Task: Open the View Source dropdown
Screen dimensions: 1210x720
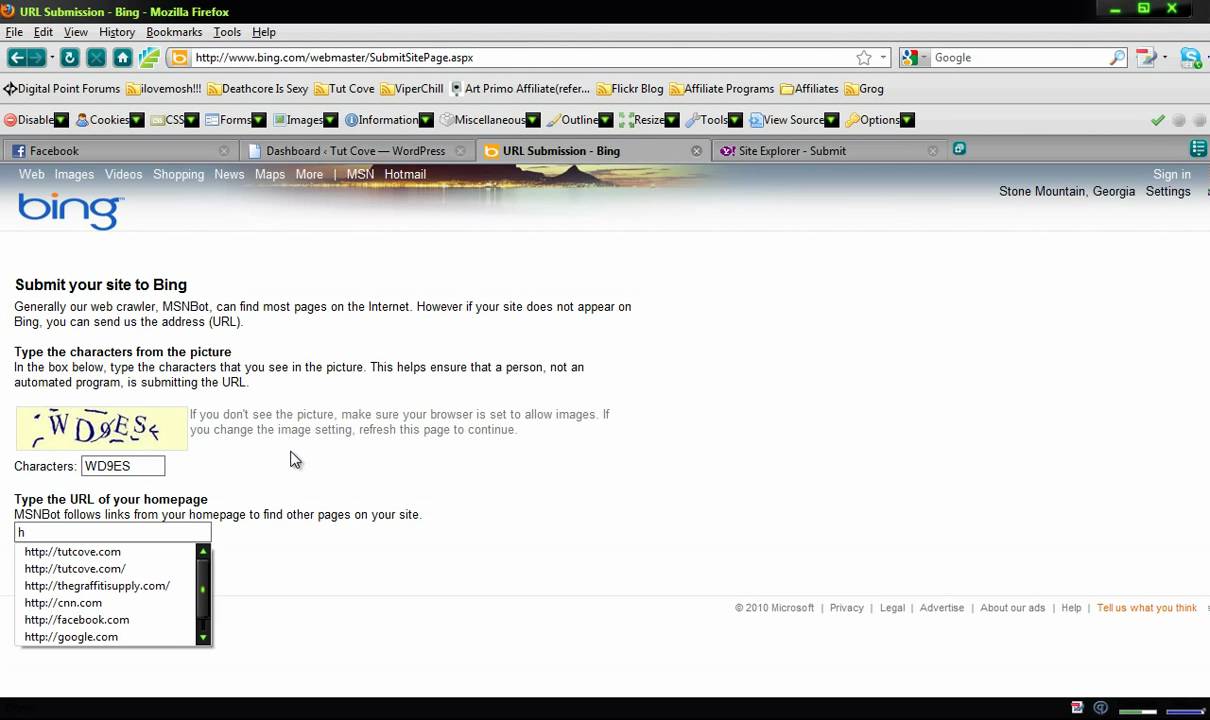Action: click(792, 120)
